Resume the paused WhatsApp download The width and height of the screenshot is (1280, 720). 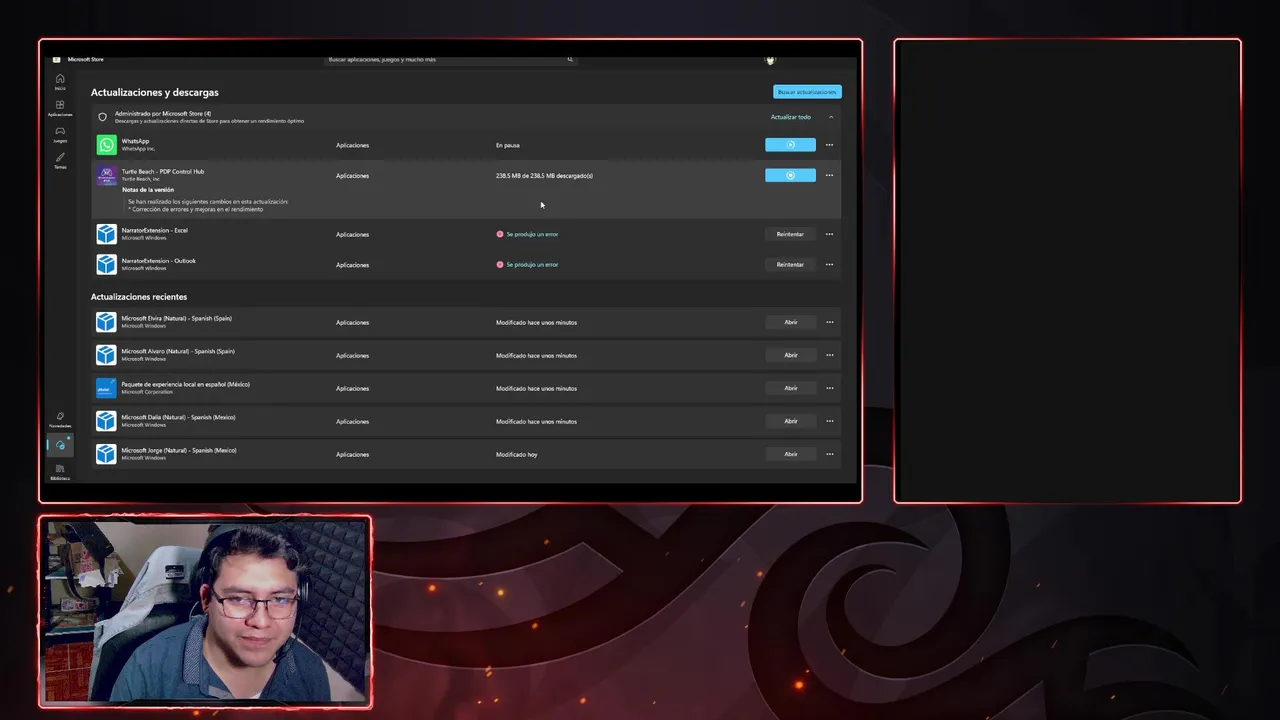point(790,145)
